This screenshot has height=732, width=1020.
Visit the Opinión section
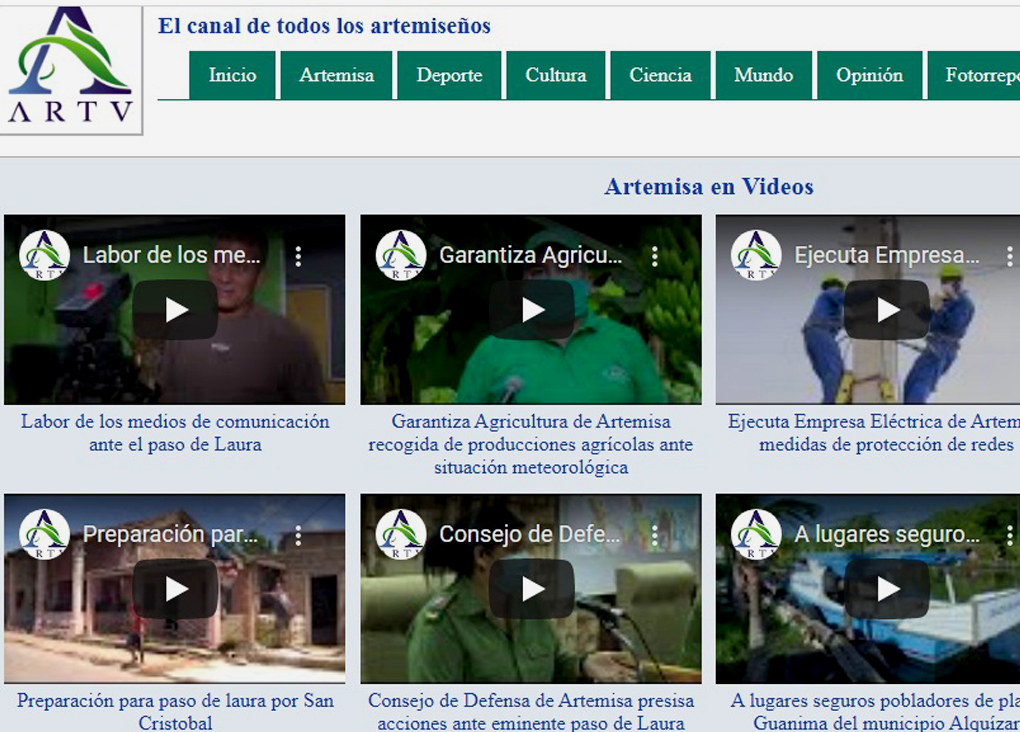click(x=869, y=74)
